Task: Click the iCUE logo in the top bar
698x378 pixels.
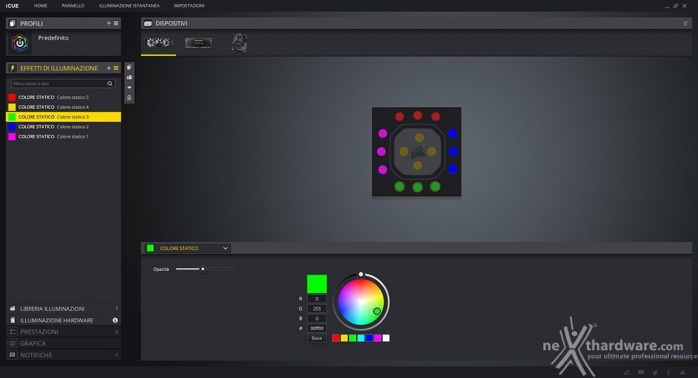Action: tap(12, 6)
